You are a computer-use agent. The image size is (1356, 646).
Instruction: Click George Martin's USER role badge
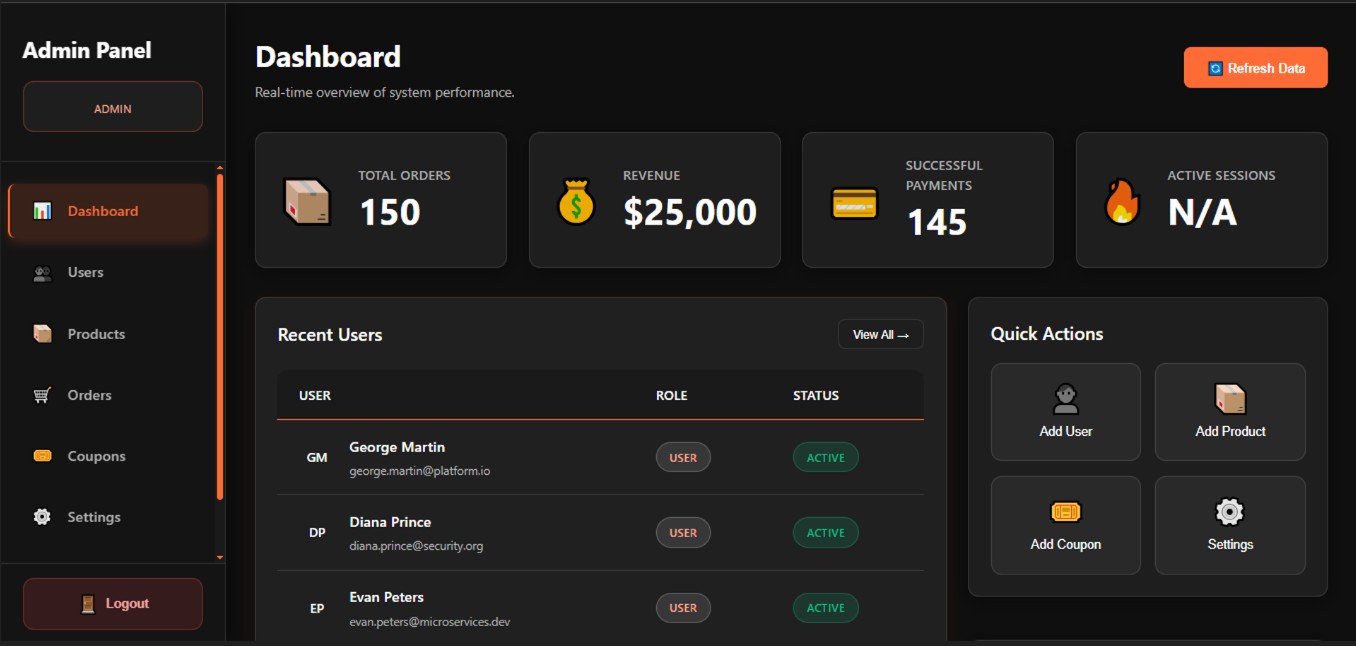[683, 458]
